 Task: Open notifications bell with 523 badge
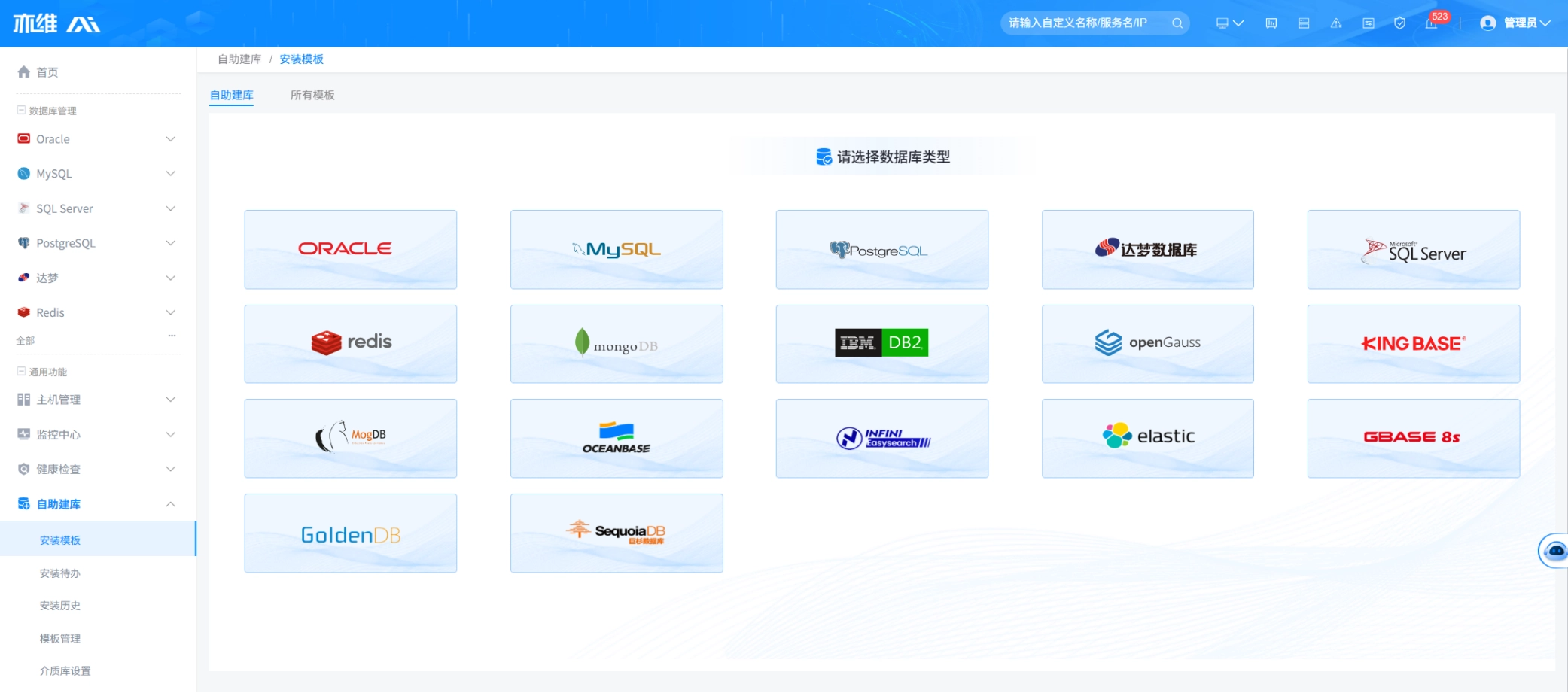(x=1432, y=22)
